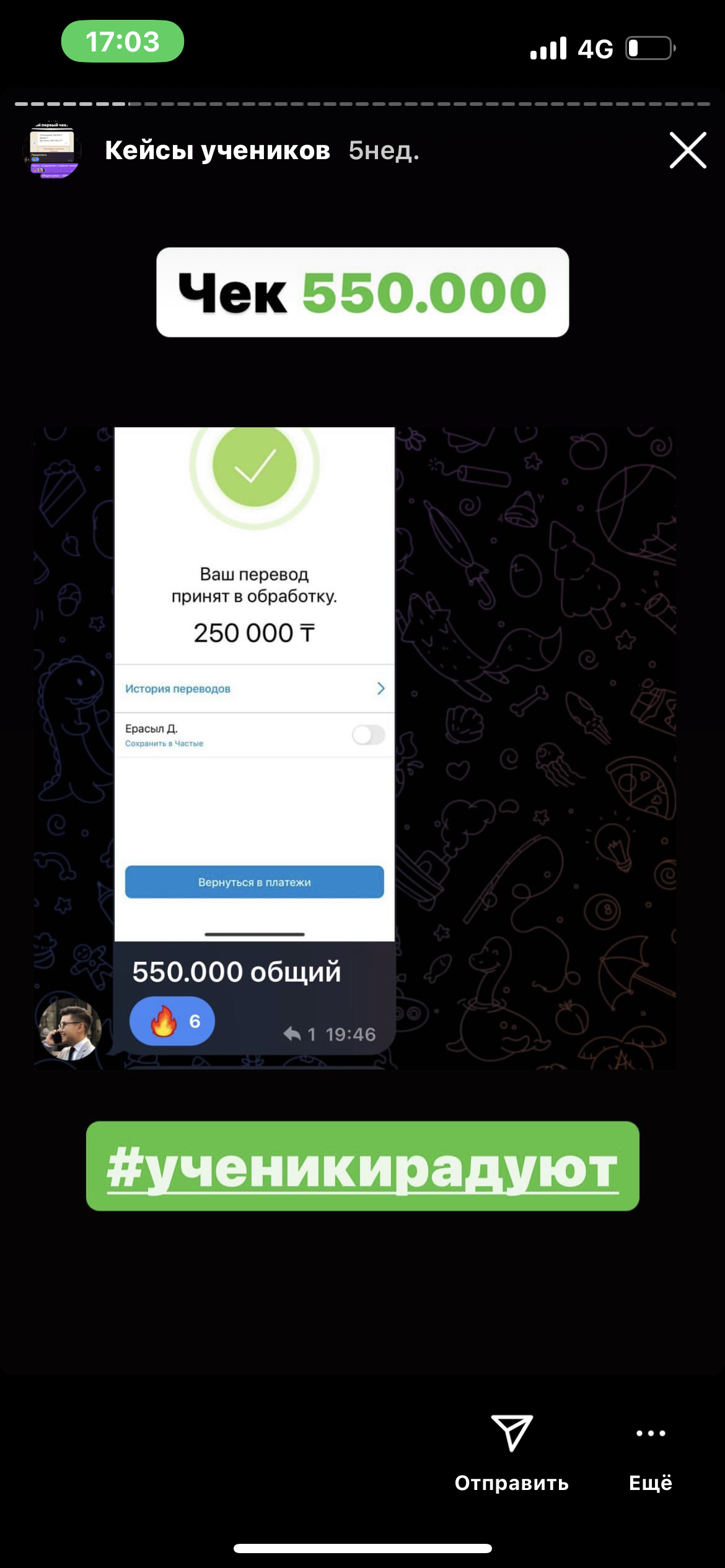This screenshot has height=1568, width=725.
Task: Tap the paper plane Отправить icon
Action: [x=512, y=1433]
